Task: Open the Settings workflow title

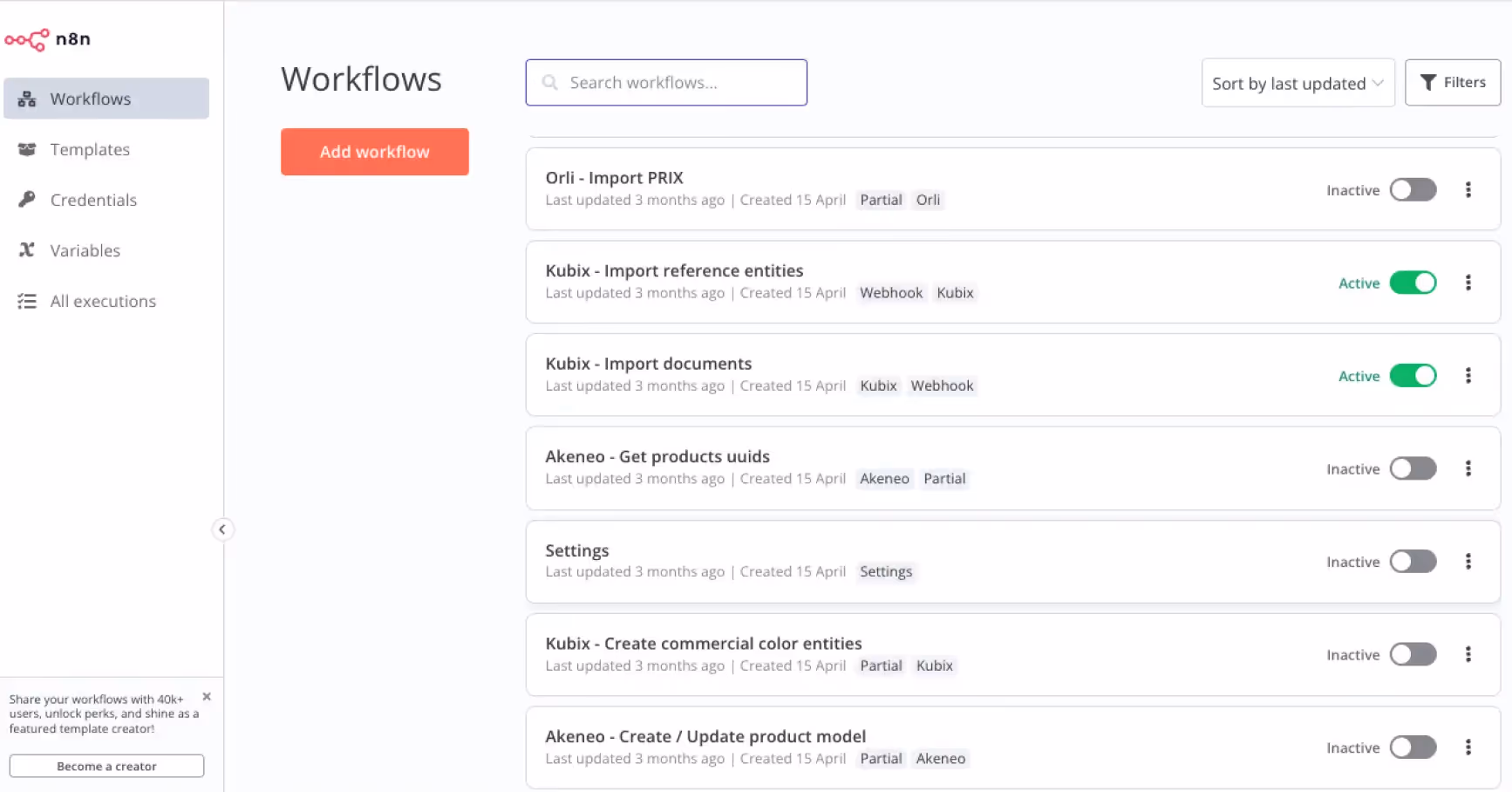Action: tap(576, 551)
